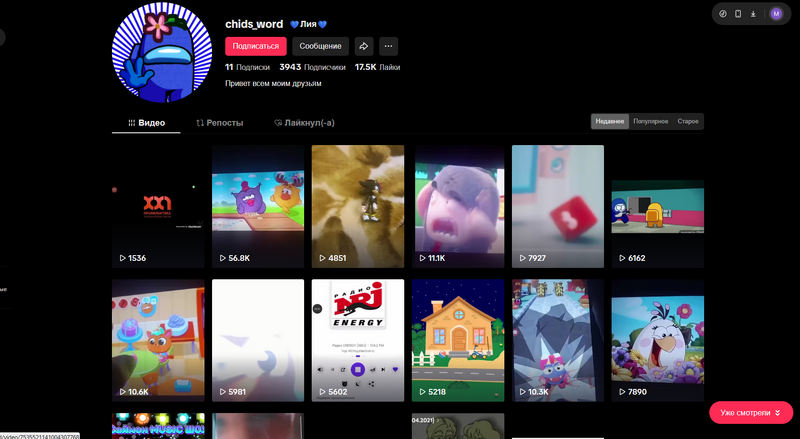Open the Подписки following list
The width and height of the screenshot is (800, 439).
point(240,67)
